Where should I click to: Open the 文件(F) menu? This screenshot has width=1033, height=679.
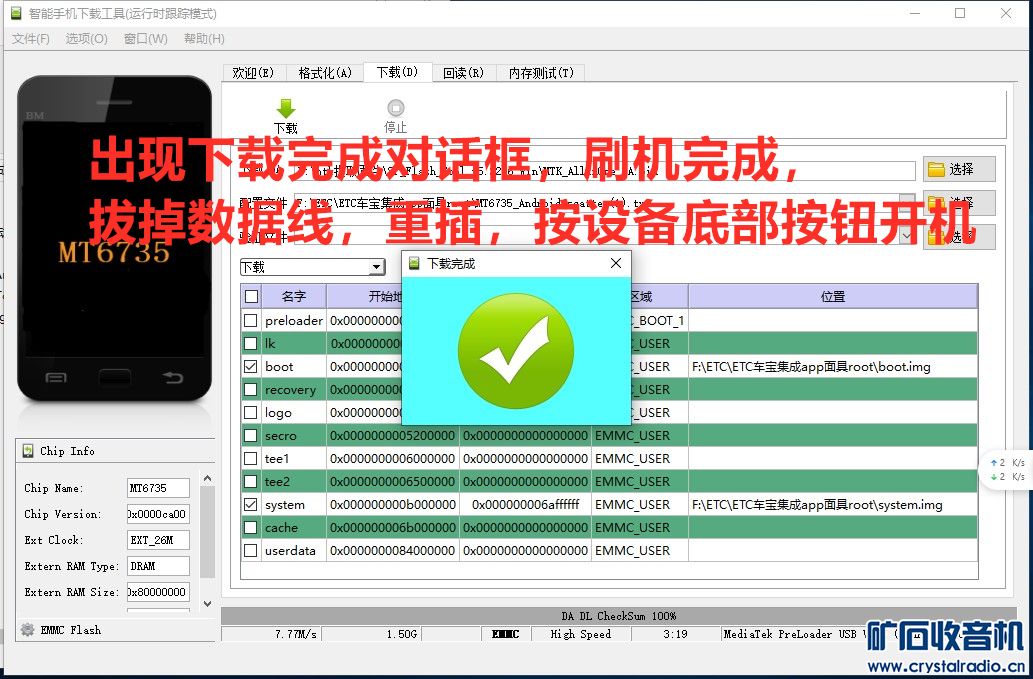(31, 39)
